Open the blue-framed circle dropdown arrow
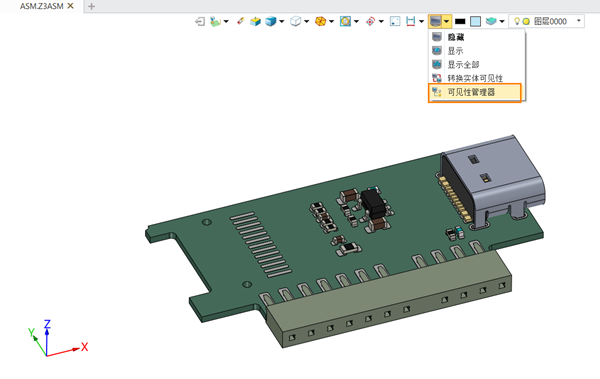Viewport: 600px width, 379px height. click(356, 21)
